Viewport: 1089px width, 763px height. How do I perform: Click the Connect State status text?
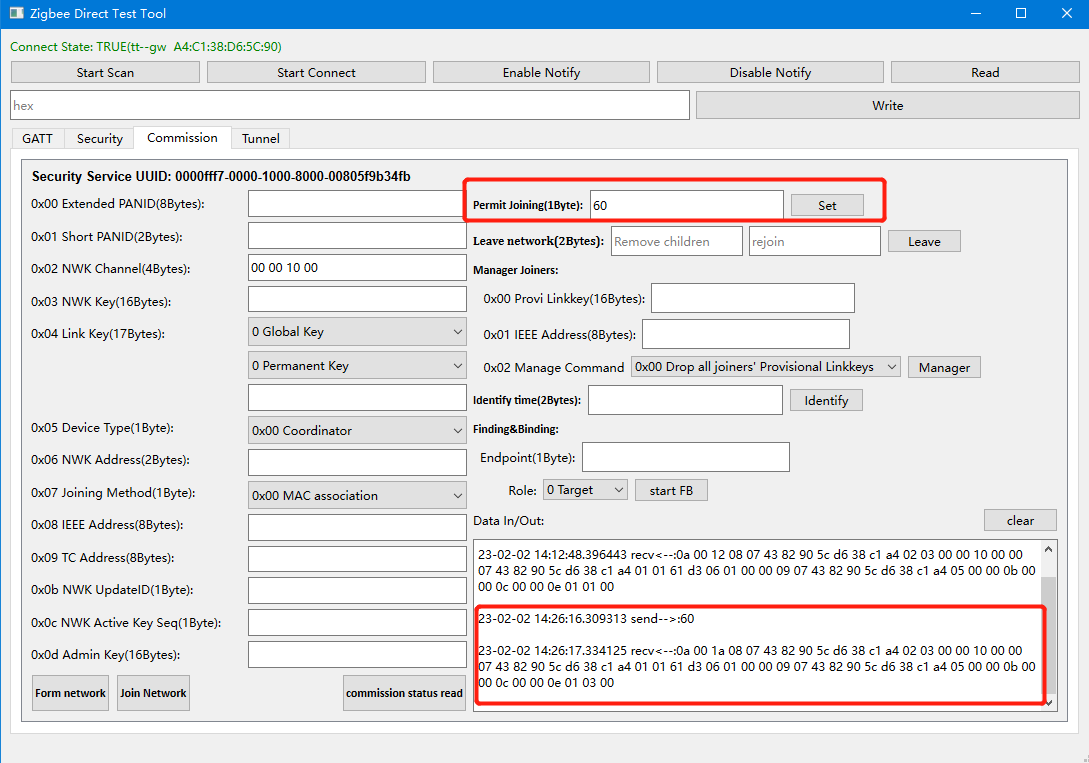coord(146,47)
